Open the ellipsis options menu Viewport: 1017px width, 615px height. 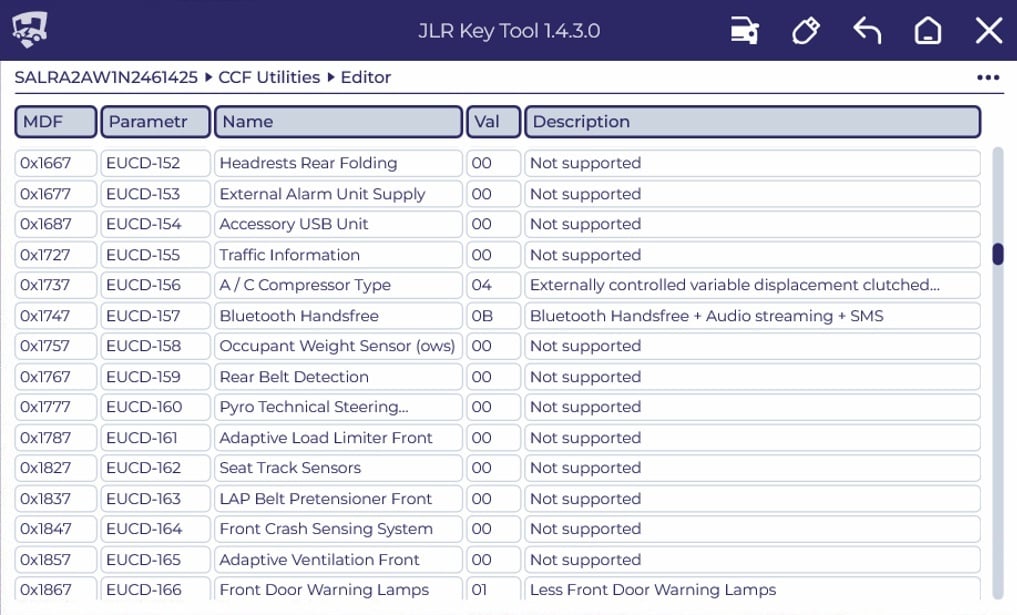[x=988, y=77]
